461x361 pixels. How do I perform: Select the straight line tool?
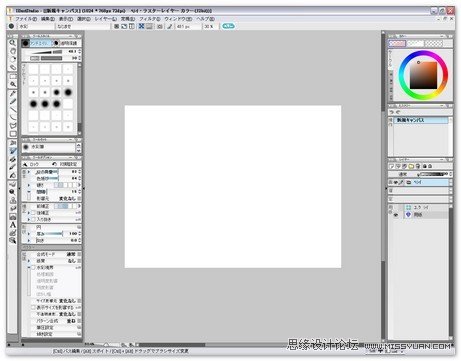[12, 109]
